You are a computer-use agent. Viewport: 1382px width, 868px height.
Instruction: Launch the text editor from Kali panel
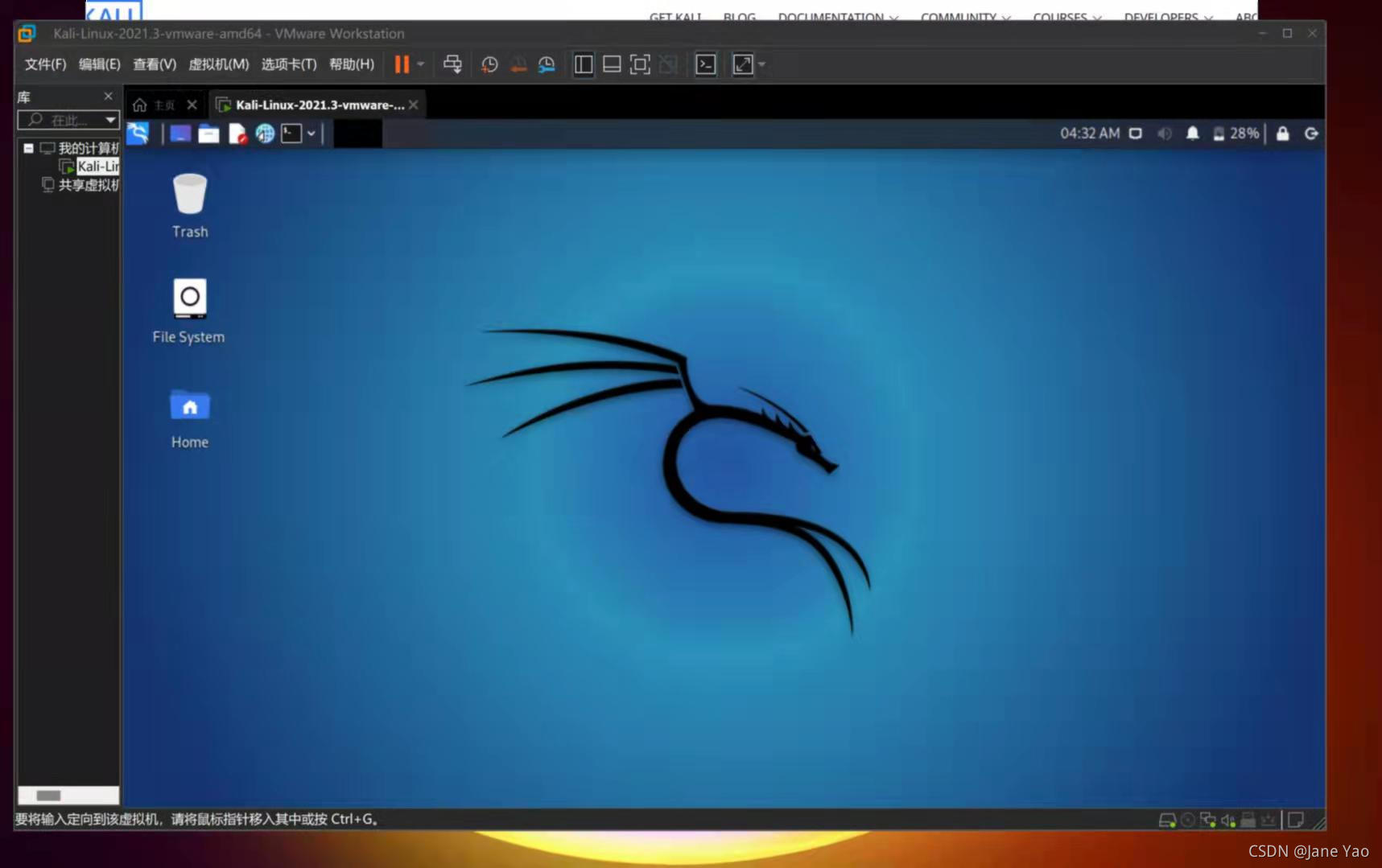pos(237,134)
